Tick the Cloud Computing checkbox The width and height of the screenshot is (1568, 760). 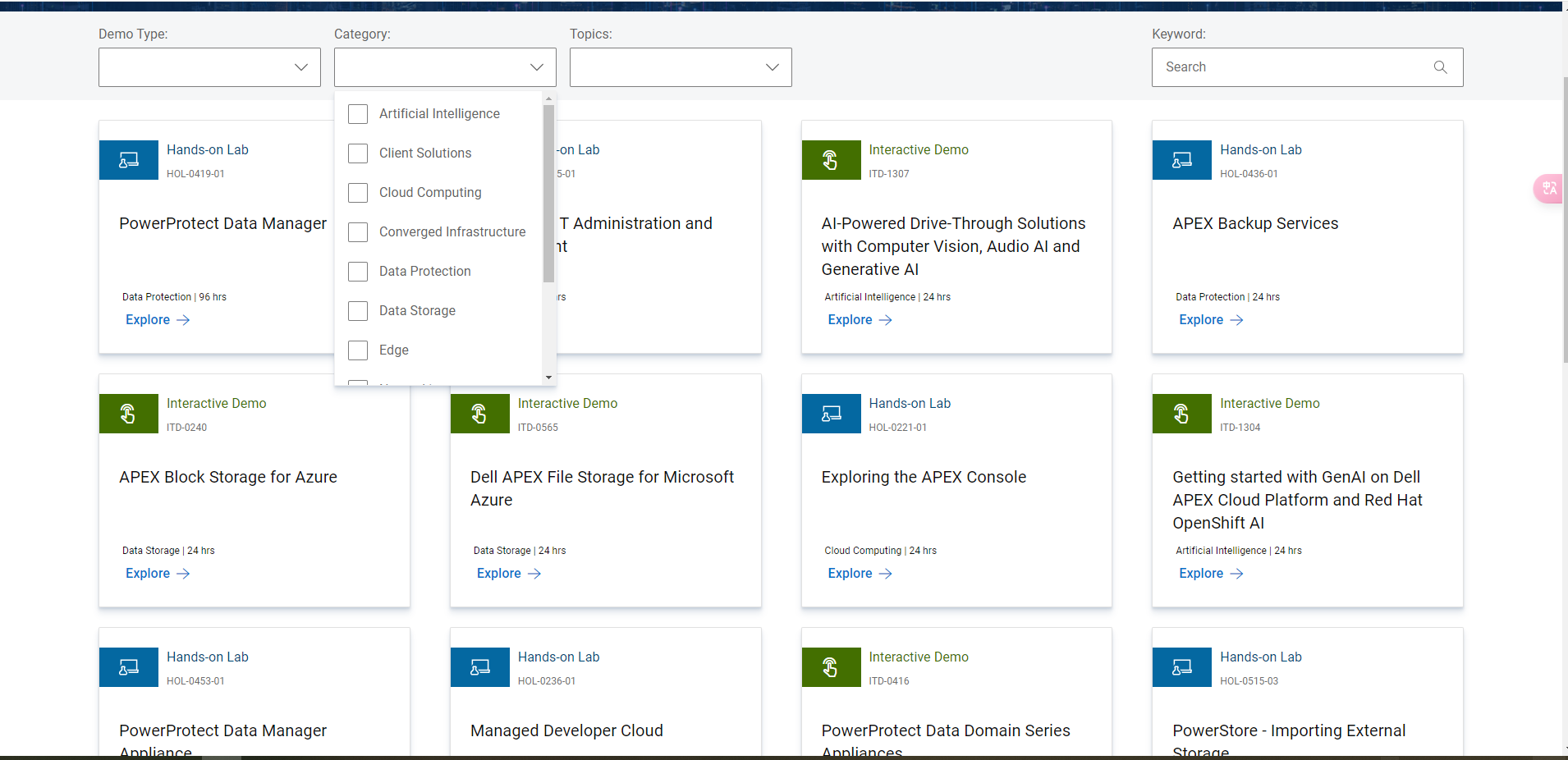[x=358, y=193]
